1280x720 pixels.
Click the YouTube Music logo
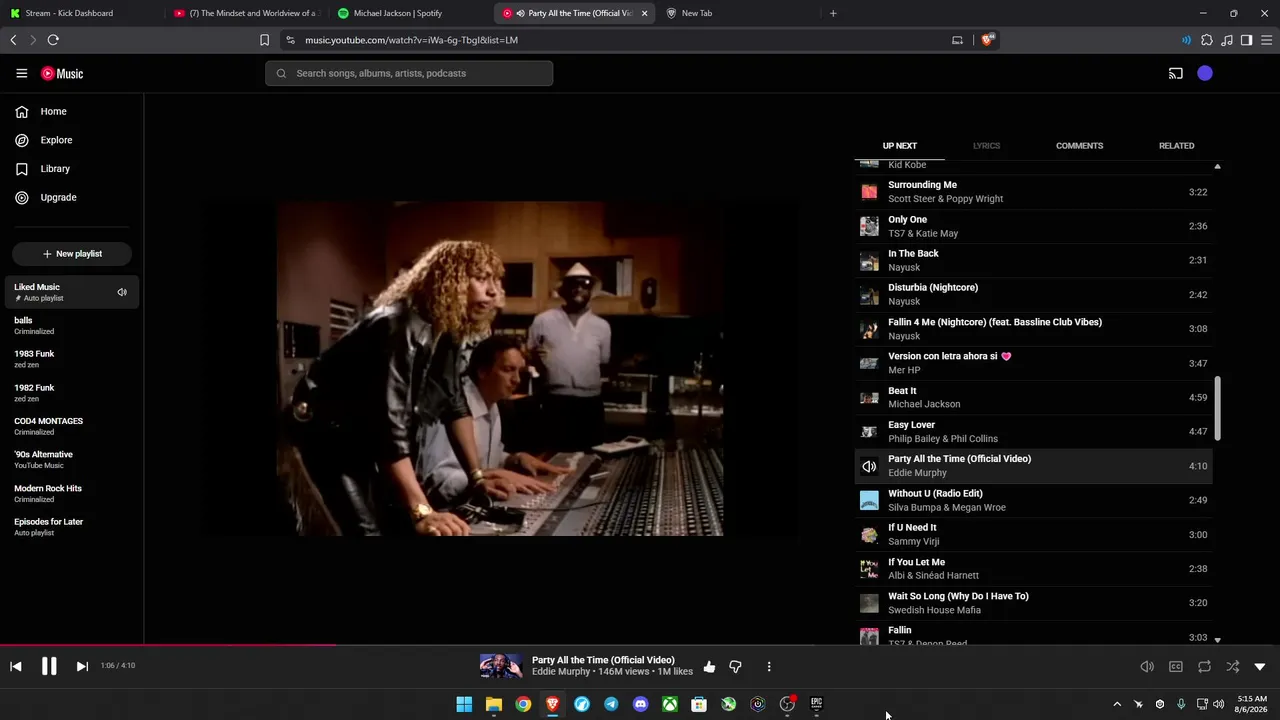click(x=62, y=73)
